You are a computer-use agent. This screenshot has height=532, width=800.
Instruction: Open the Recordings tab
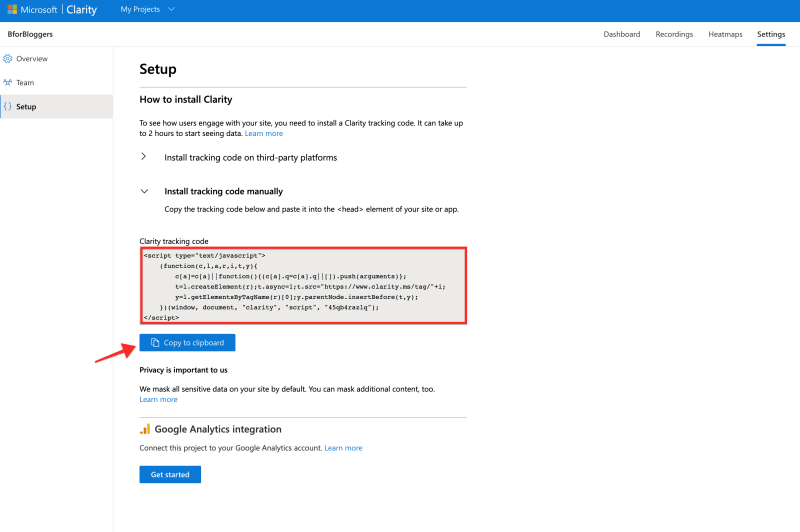pyautogui.click(x=674, y=34)
